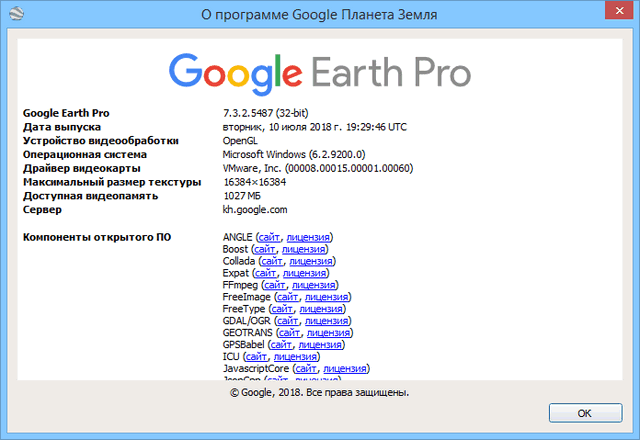The height and width of the screenshot is (440, 640).
Task: Open ICU сайт link
Action: (x=257, y=356)
